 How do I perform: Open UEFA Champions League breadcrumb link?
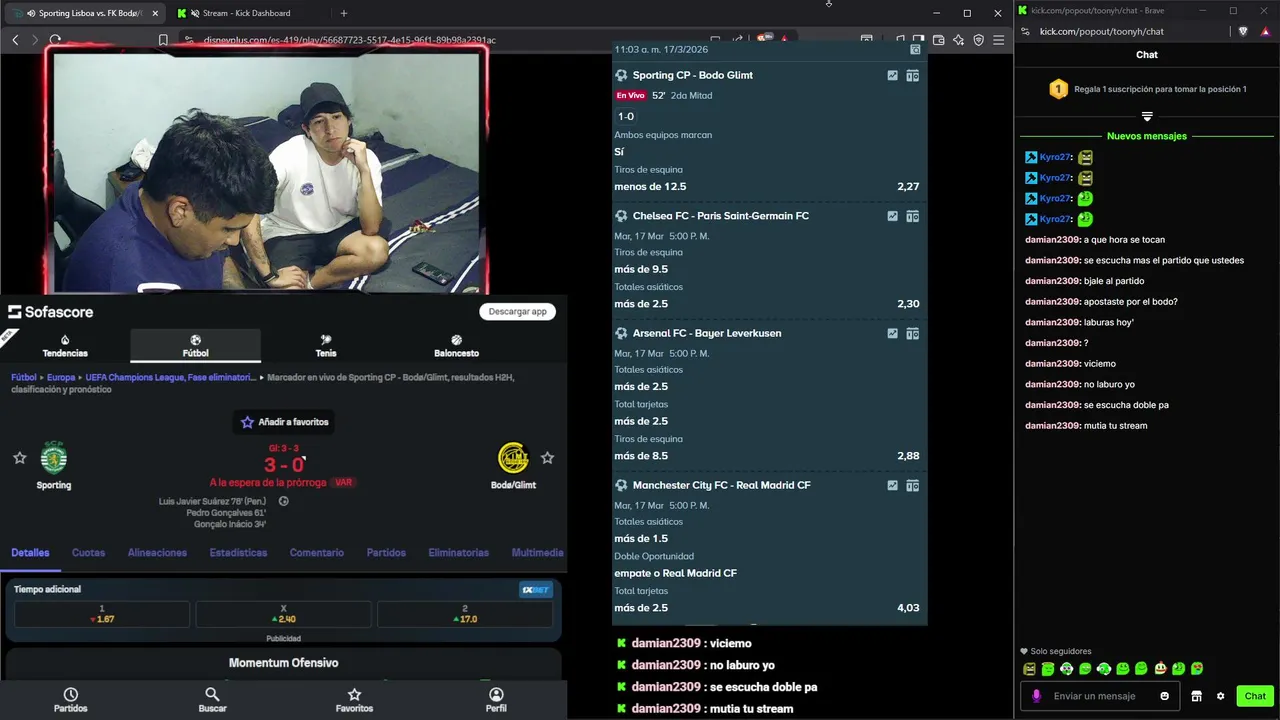tap(170, 378)
